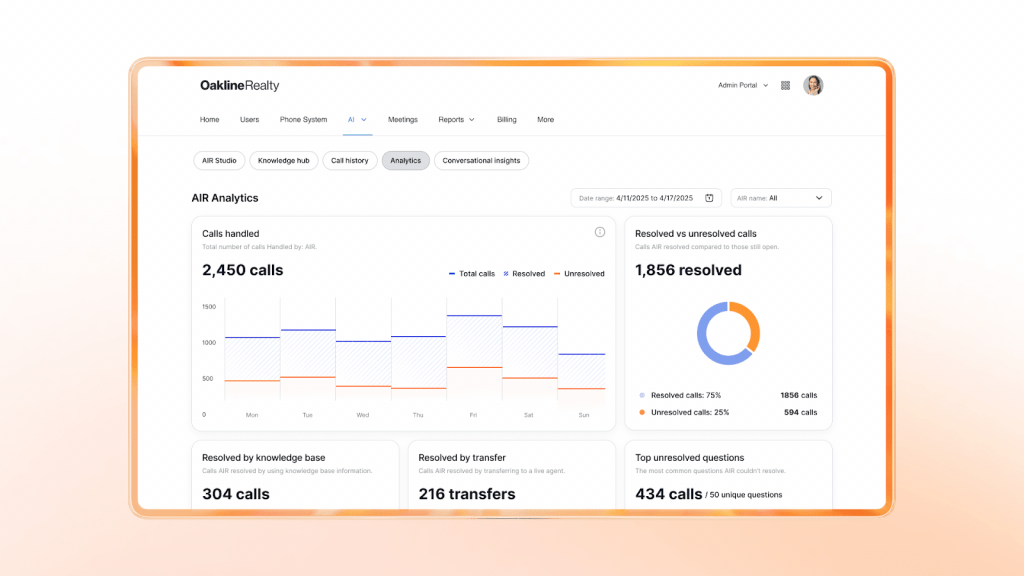Screen dimensions: 1024x576
Task: Select the blue Resolved legend marker
Action: click(641, 396)
